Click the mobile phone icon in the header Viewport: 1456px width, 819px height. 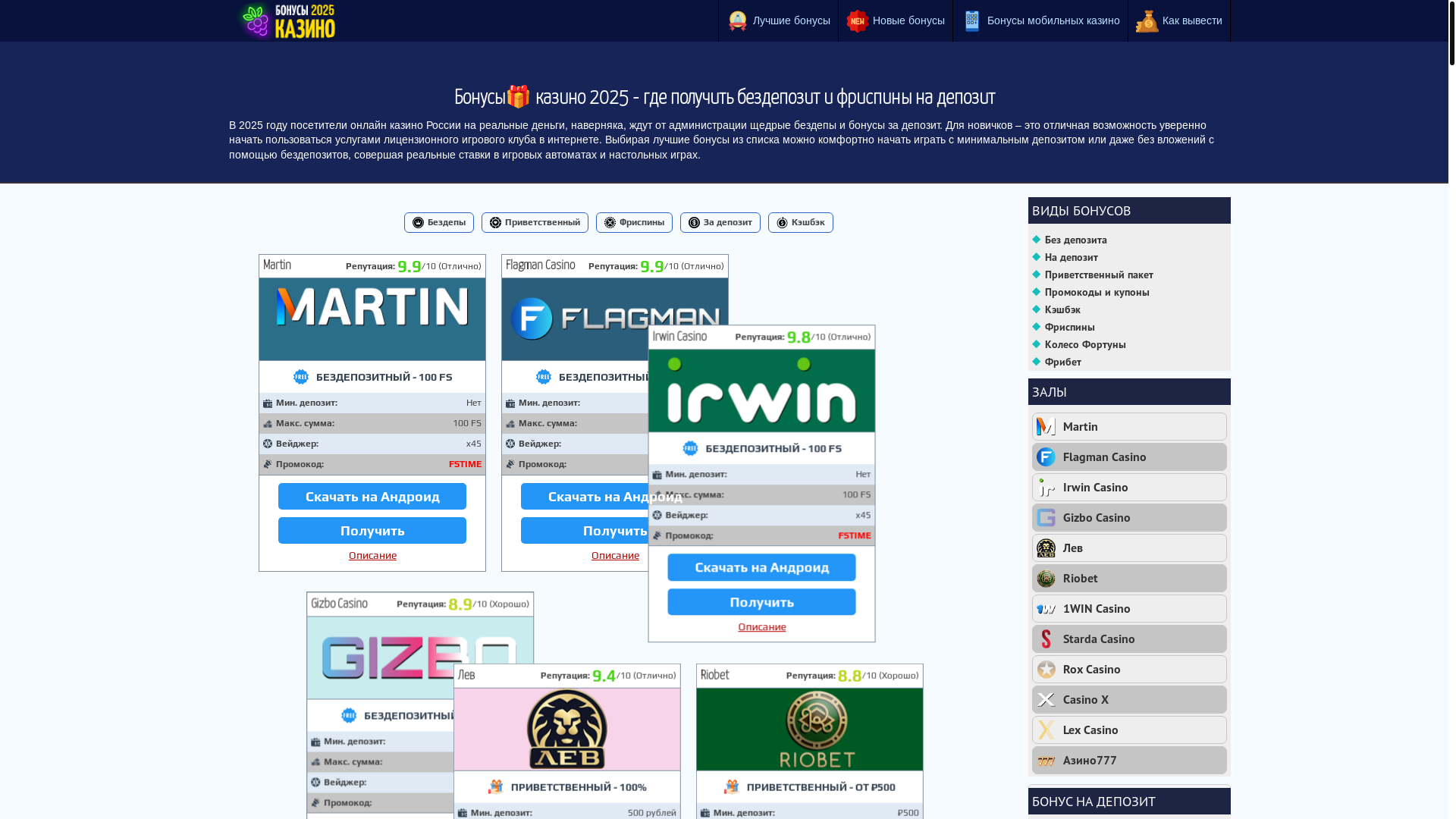coord(971,21)
